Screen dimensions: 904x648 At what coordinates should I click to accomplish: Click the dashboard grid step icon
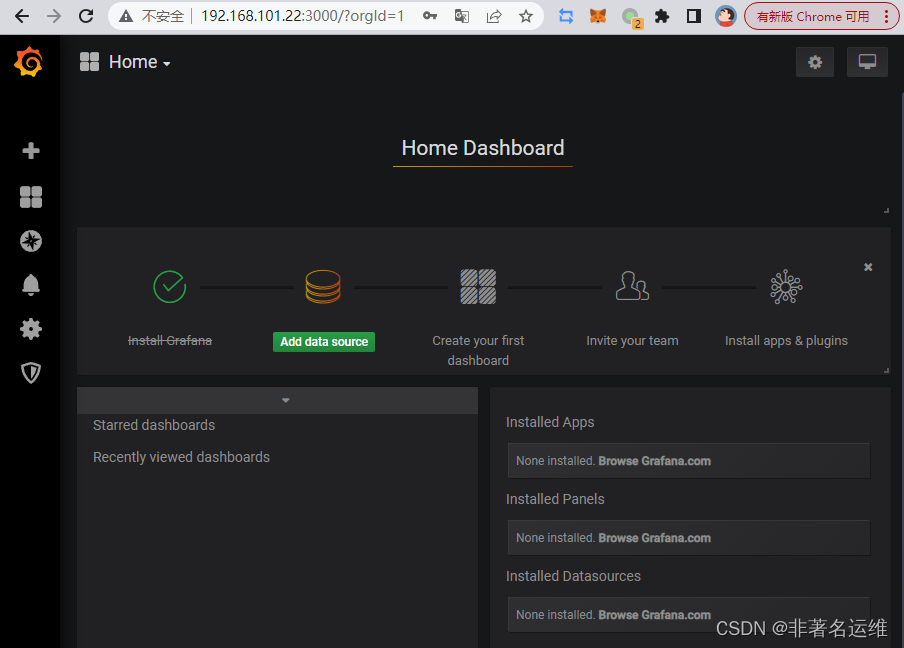click(x=478, y=287)
